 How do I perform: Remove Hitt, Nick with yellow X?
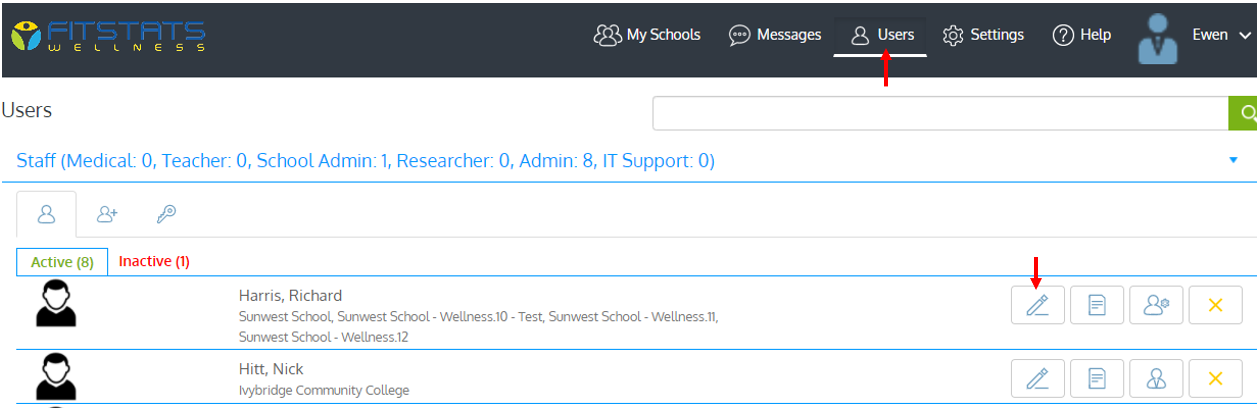pyautogui.click(x=1215, y=378)
